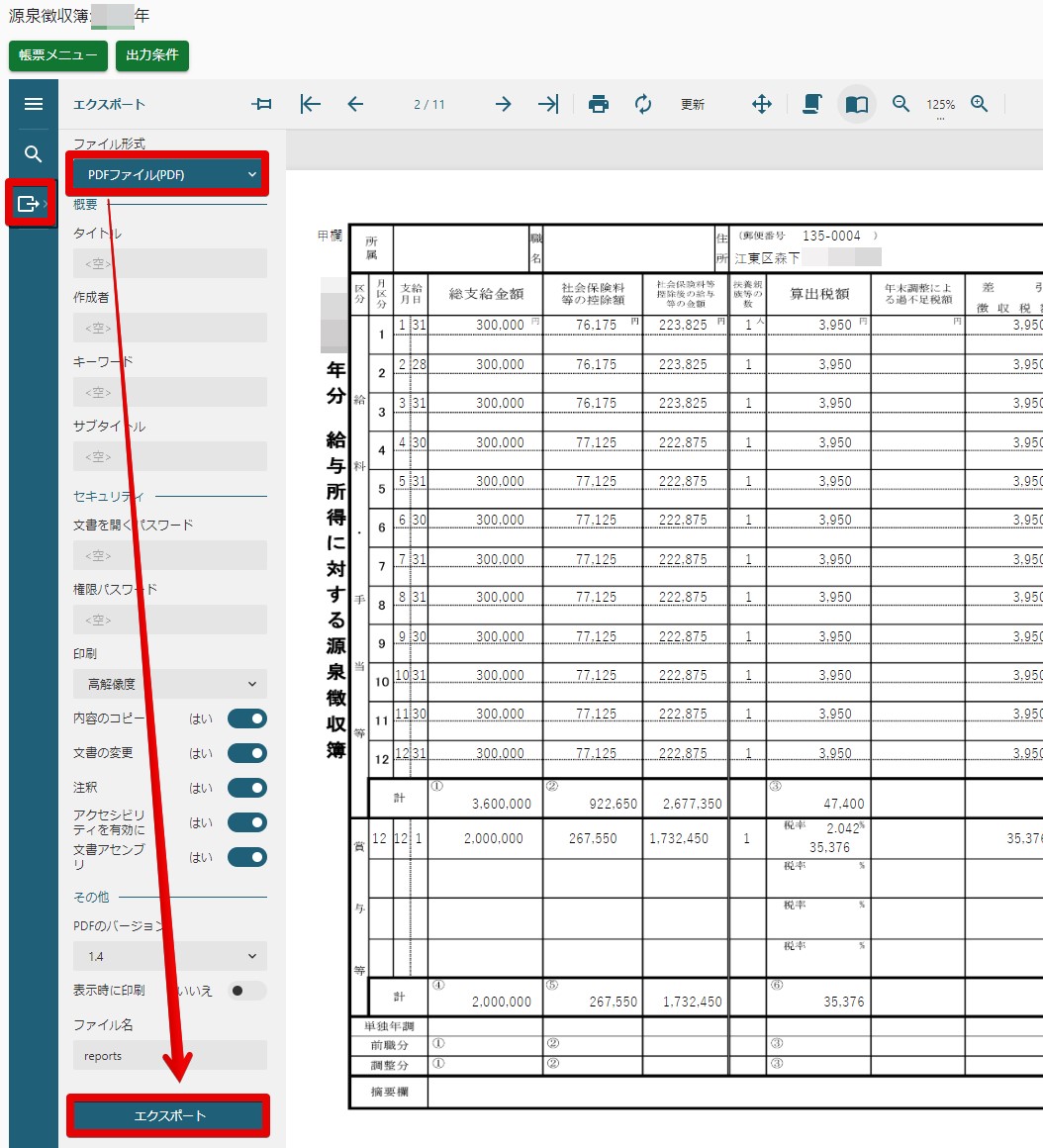Print the report with printer icon
The height and width of the screenshot is (1148, 1043).
598,104
